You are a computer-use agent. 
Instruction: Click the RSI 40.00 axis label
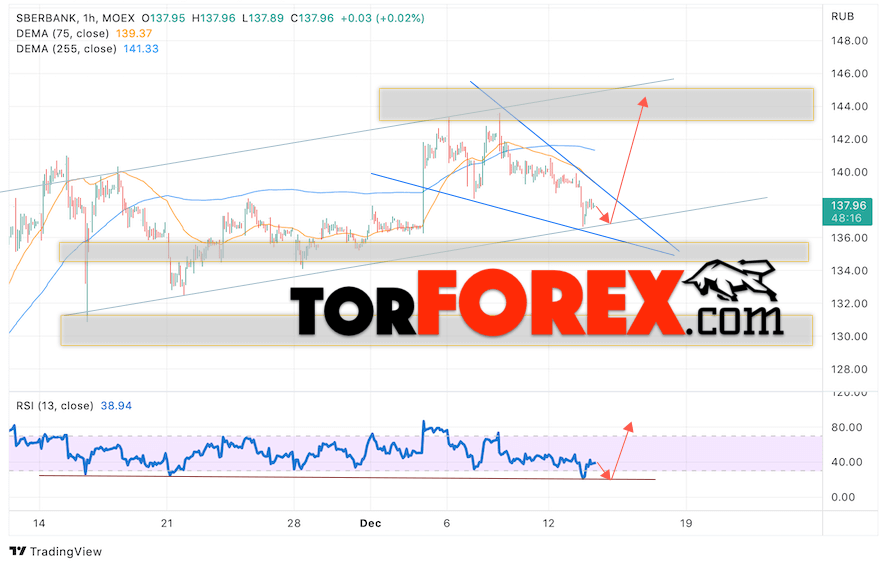pos(847,462)
